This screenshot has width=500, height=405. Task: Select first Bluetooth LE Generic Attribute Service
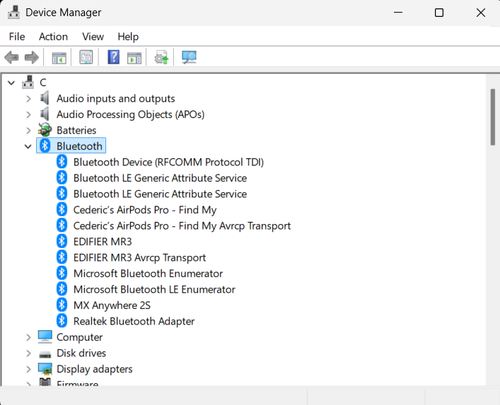[160, 178]
